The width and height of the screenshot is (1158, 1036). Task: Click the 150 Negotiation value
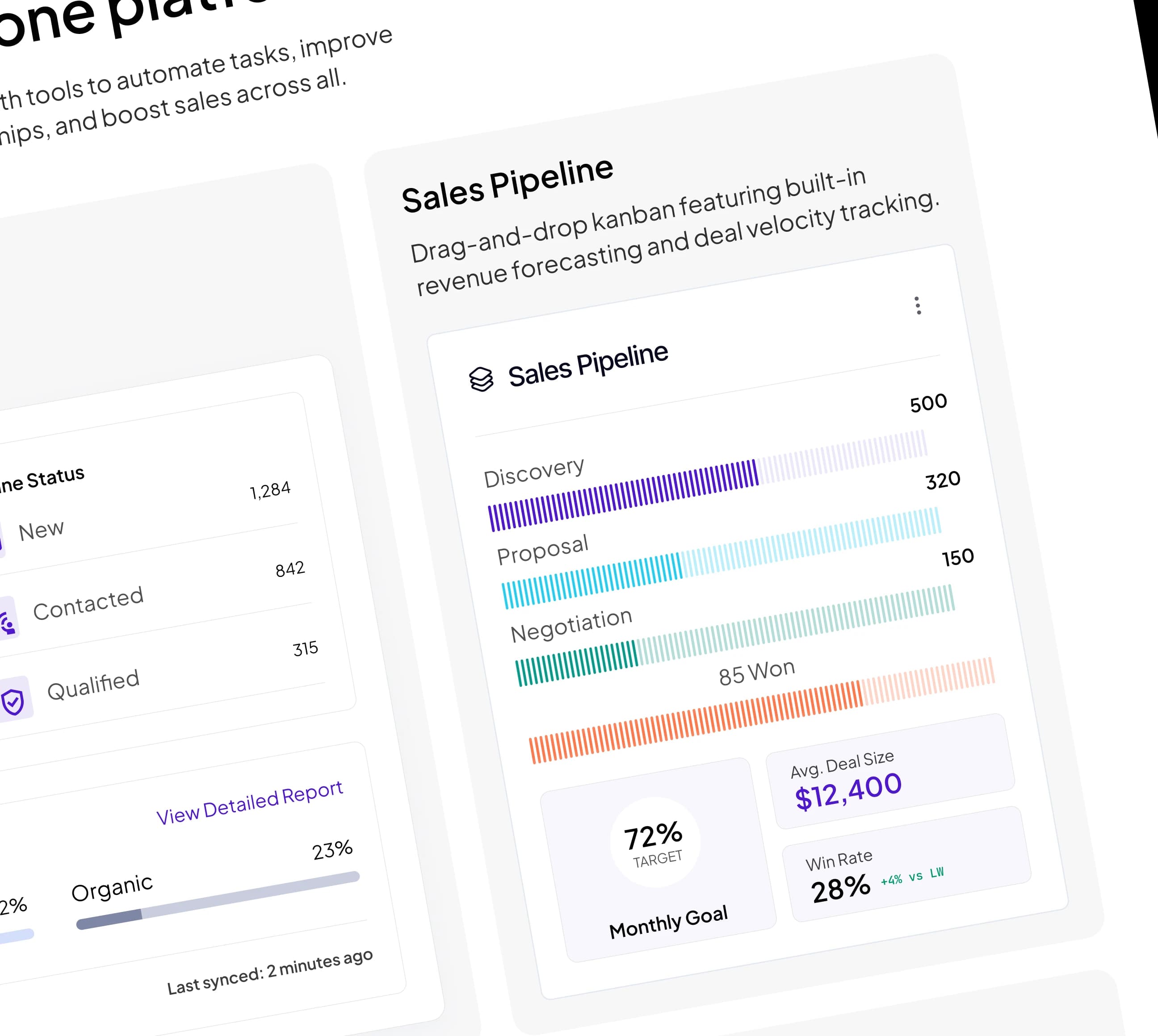coord(958,557)
